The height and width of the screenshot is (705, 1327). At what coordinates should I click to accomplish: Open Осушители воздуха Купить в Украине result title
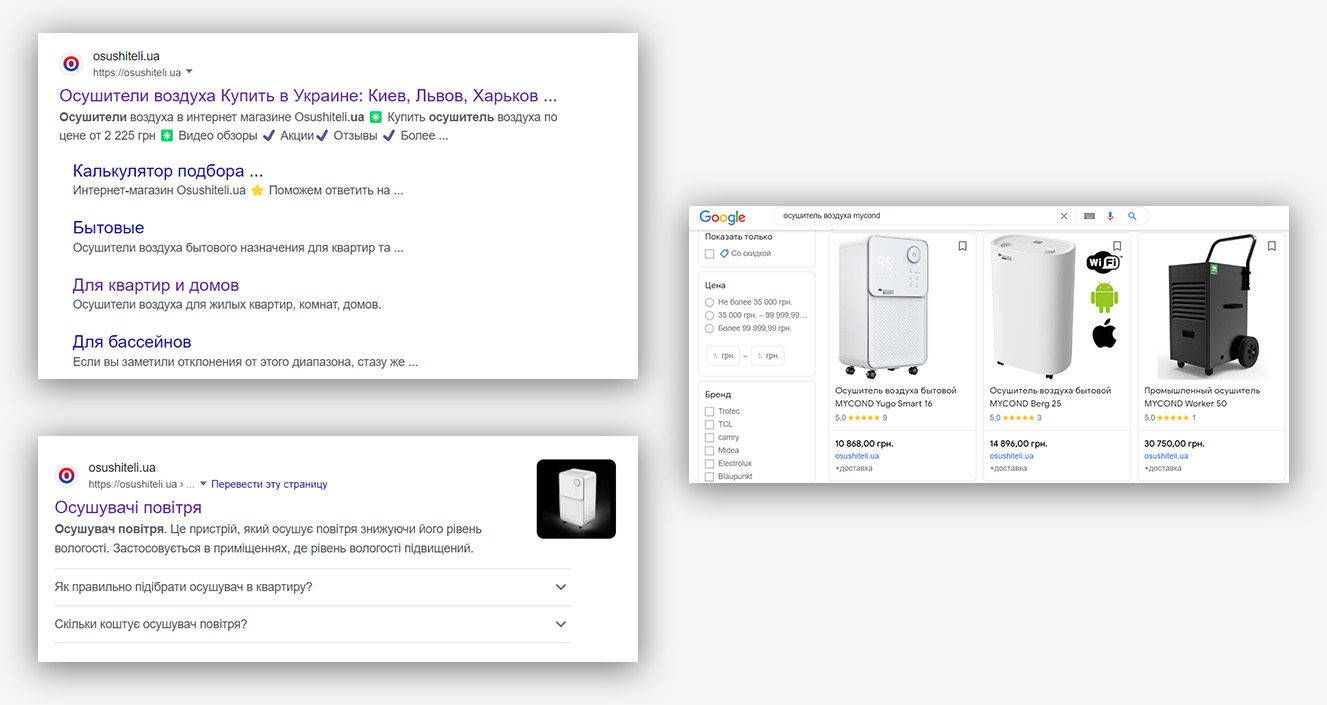point(308,96)
